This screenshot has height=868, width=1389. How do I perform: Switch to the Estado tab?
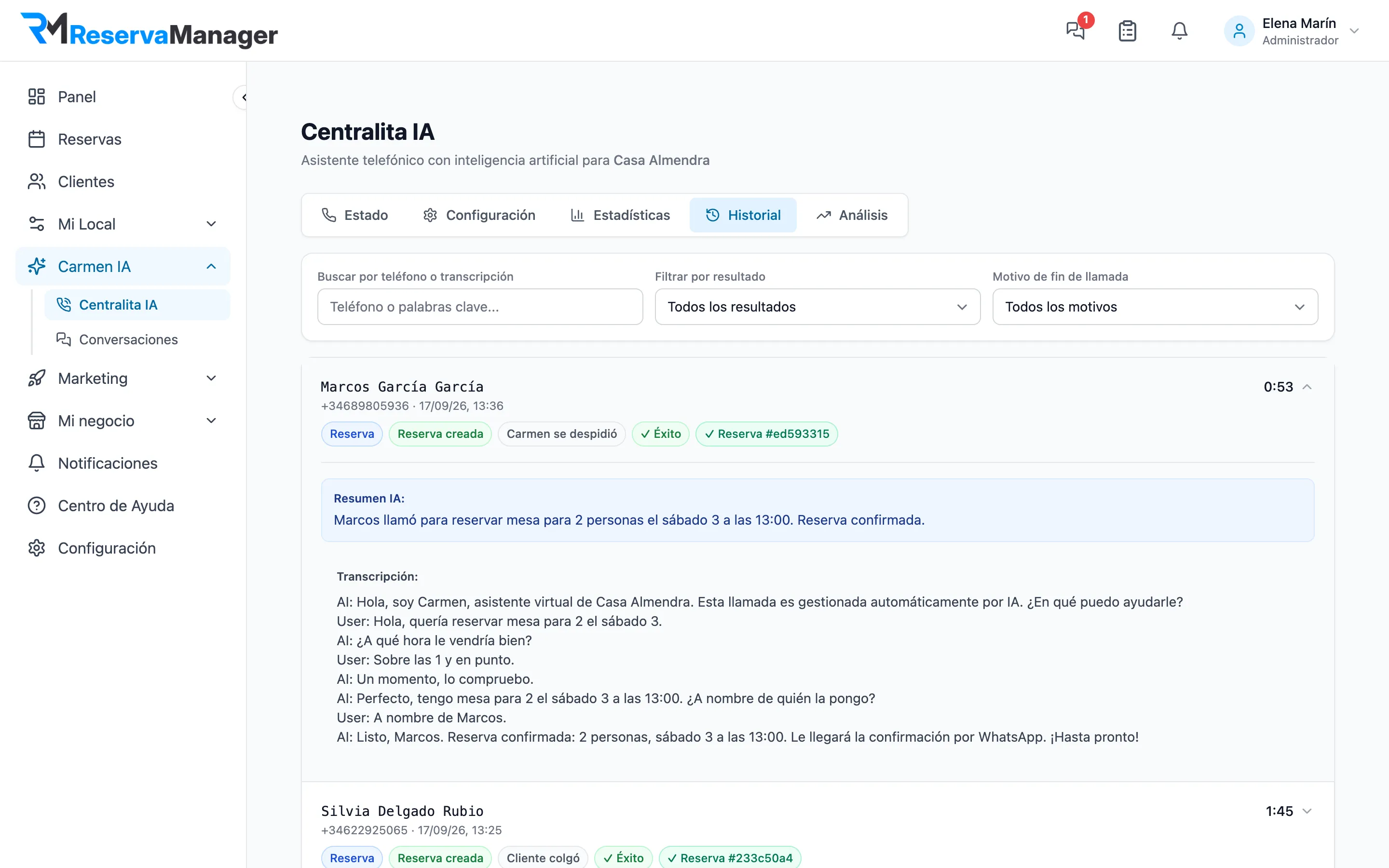click(x=354, y=215)
